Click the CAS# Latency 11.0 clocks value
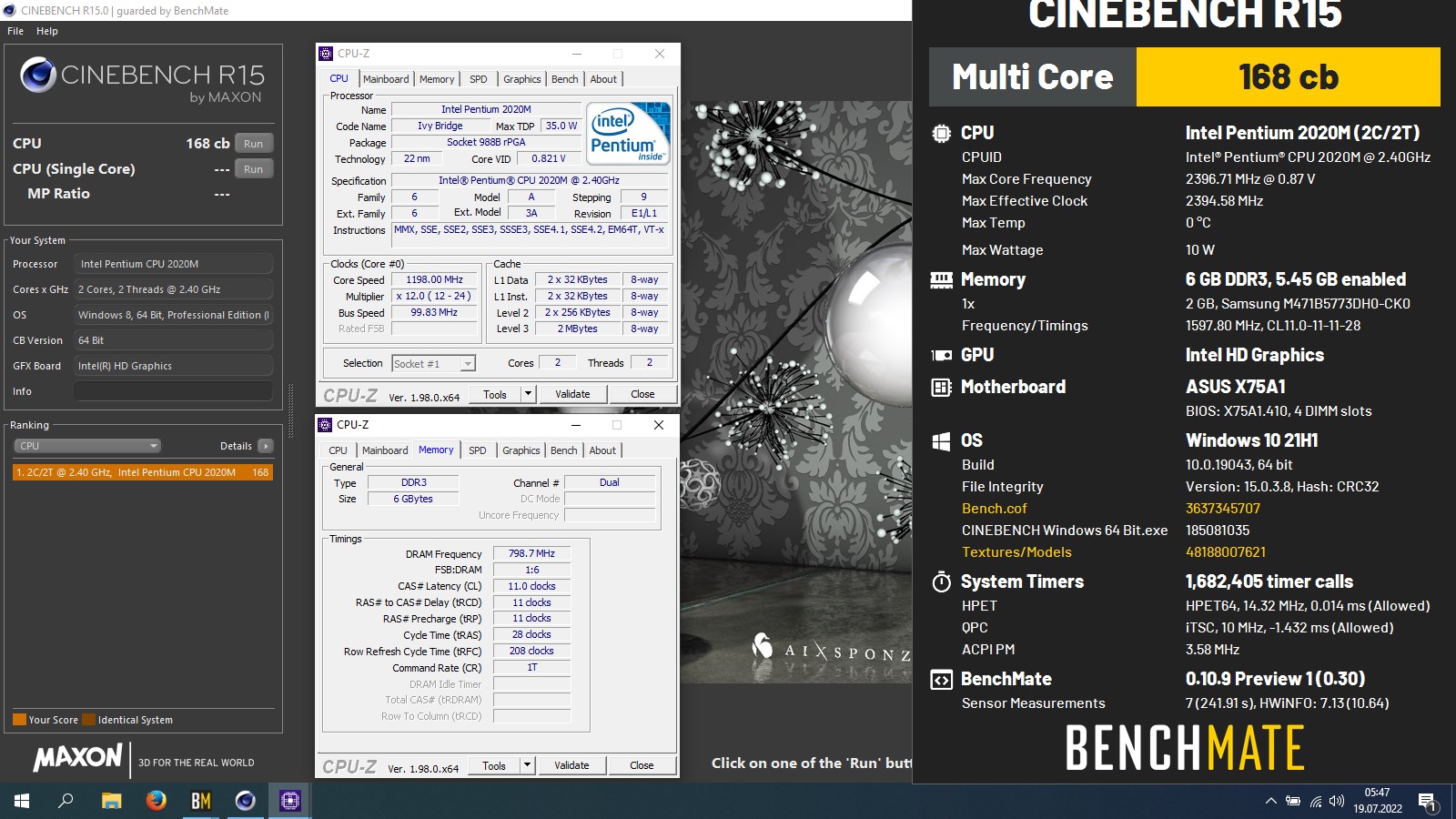Image resolution: width=1456 pixels, height=819 pixels. coord(532,586)
